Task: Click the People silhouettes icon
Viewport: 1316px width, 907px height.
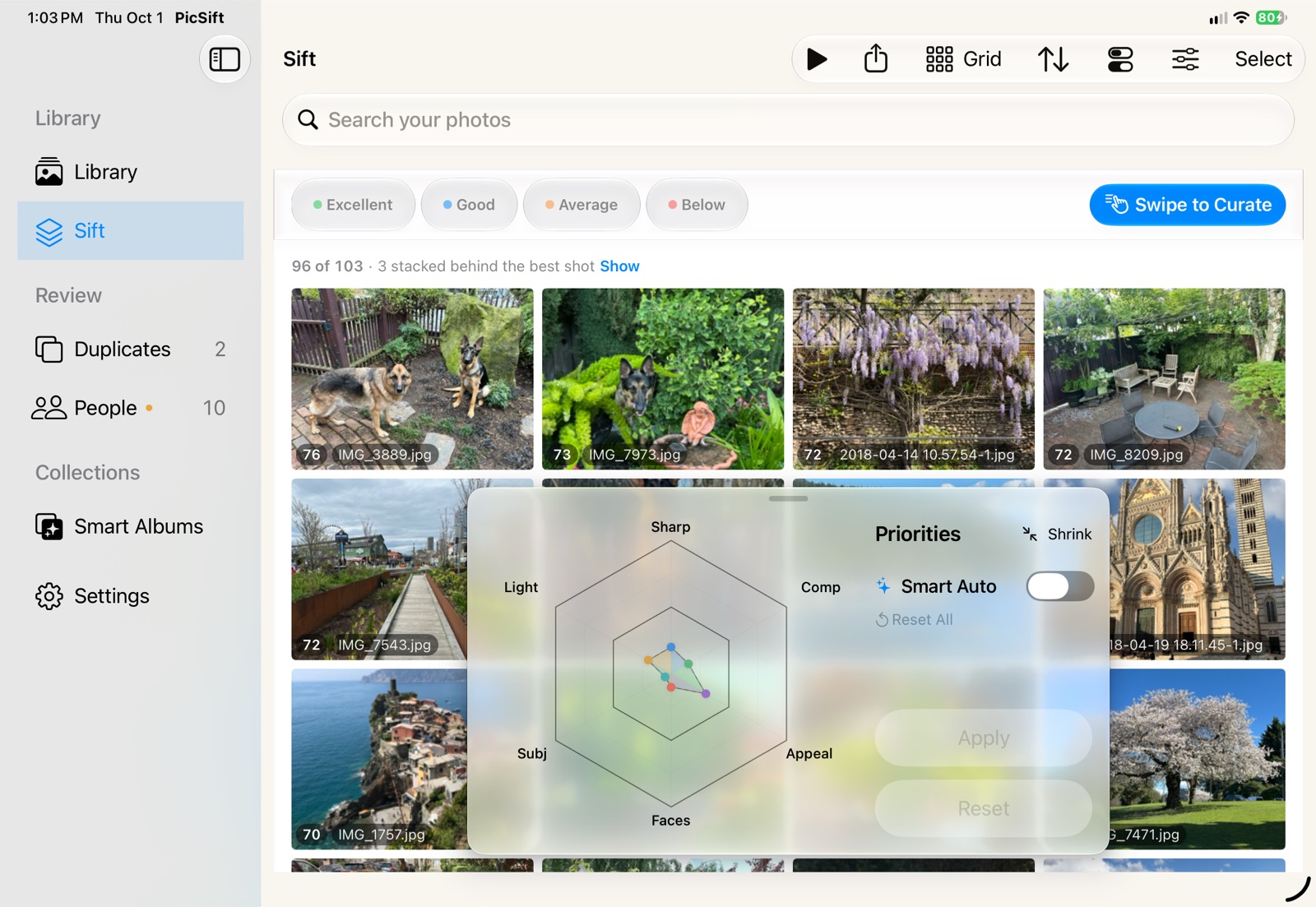Action: click(x=49, y=408)
